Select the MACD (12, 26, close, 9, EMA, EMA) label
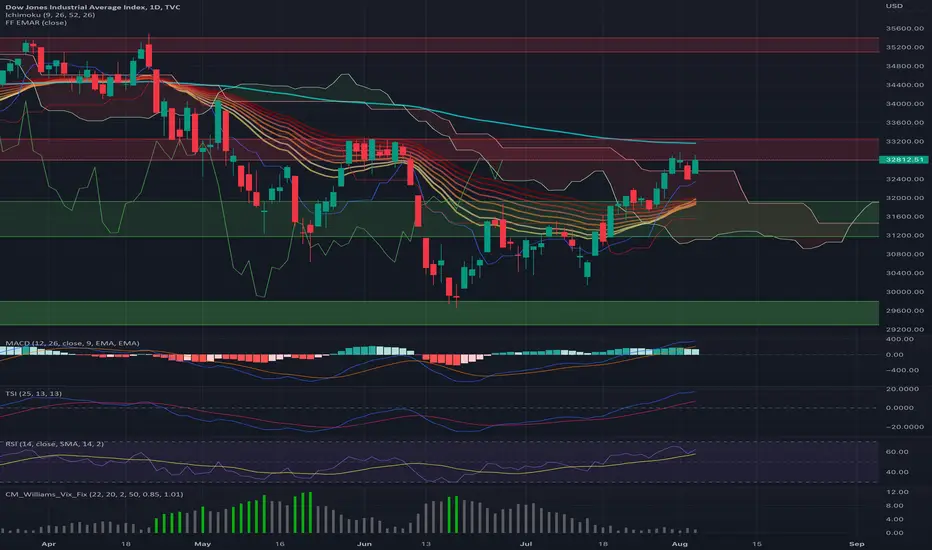The width and height of the screenshot is (932, 550). pos(73,343)
